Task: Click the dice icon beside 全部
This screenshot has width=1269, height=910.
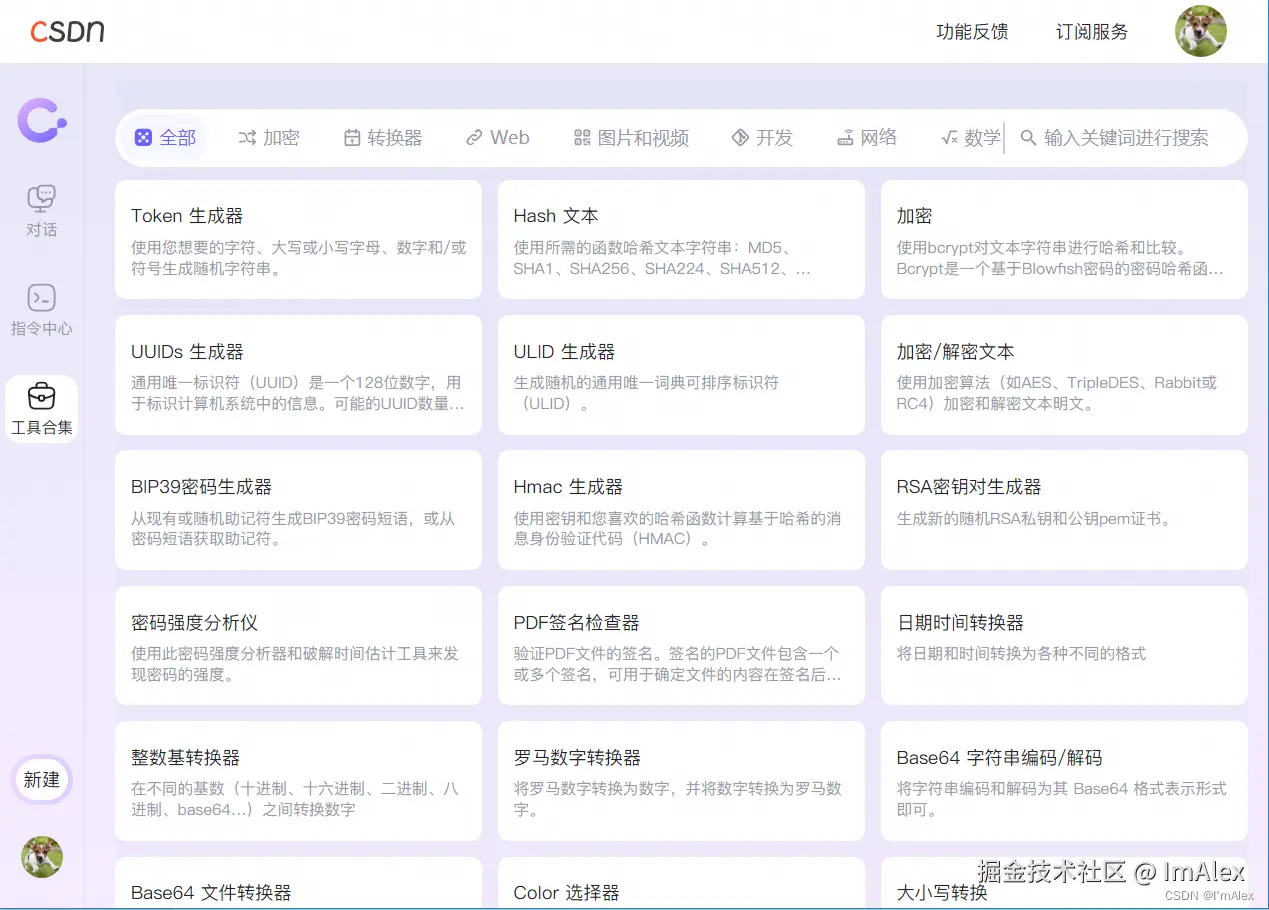Action: pyautogui.click(x=143, y=138)
